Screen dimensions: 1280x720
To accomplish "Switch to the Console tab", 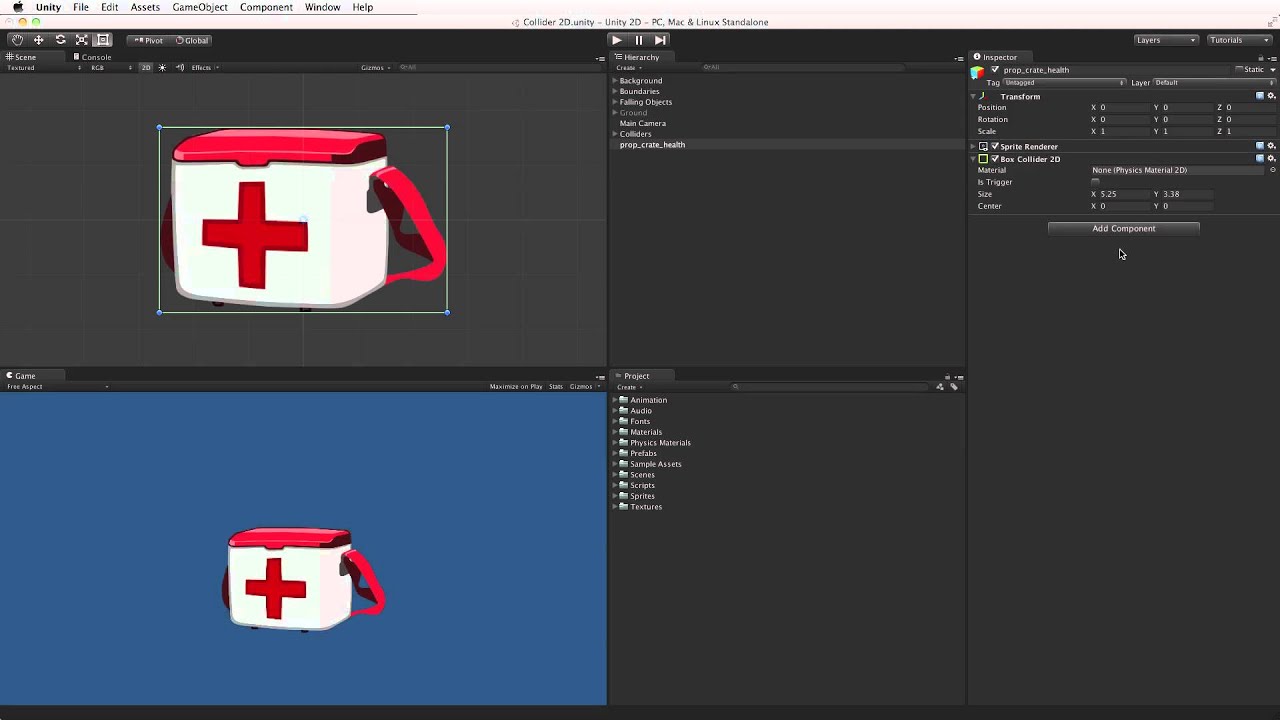I will point(92,57).
